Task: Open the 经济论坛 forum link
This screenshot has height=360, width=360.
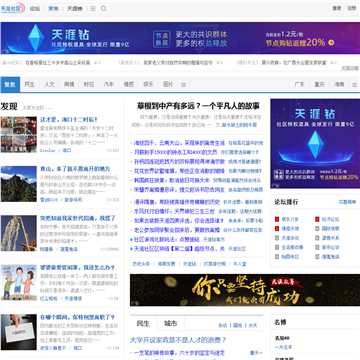Action: click(330, 219)
